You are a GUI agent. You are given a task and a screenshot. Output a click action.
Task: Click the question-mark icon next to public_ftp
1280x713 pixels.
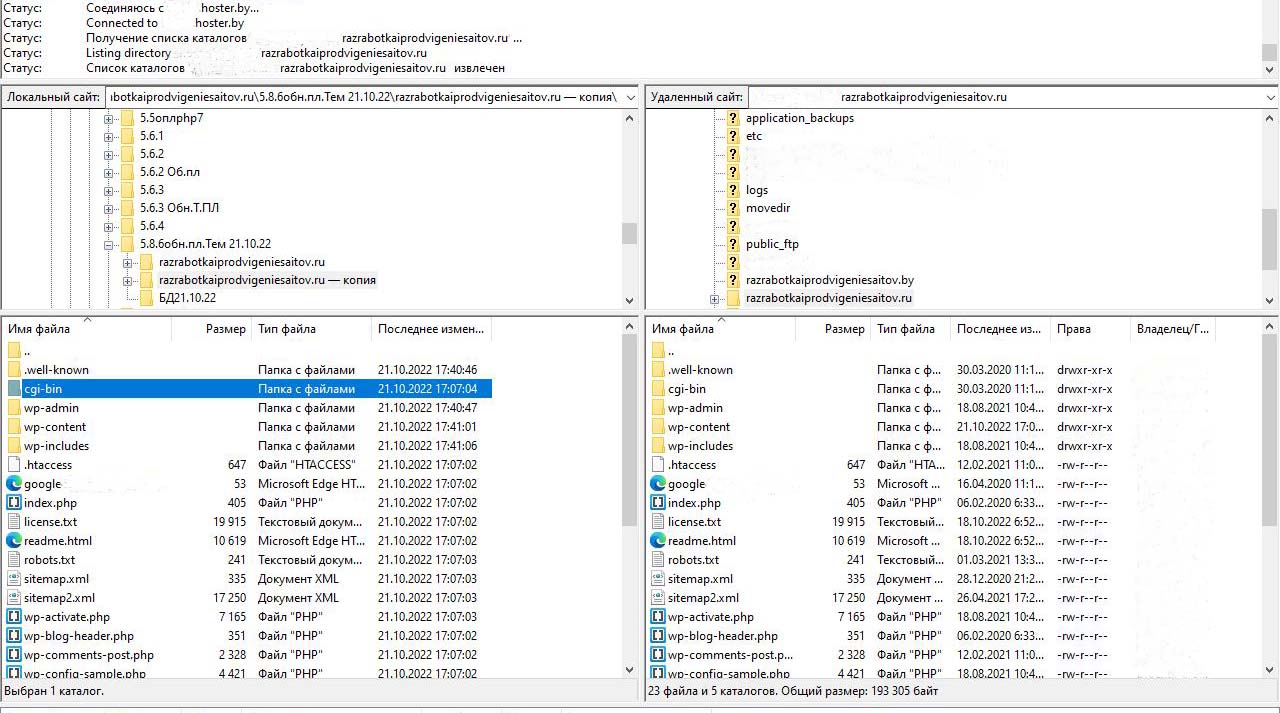(733, 244)
